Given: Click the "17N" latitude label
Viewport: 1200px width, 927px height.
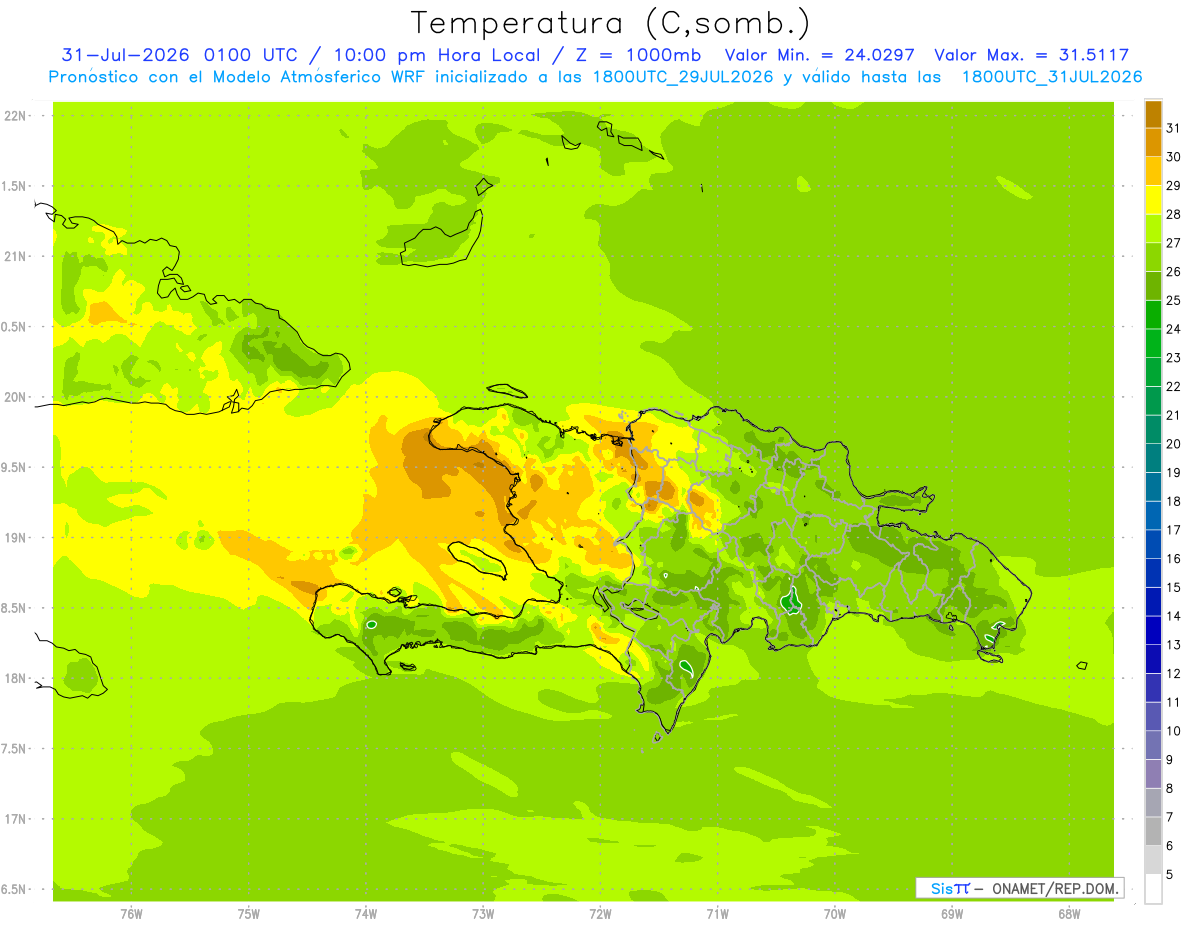Looking at the screenshot, I should point(15,819).
